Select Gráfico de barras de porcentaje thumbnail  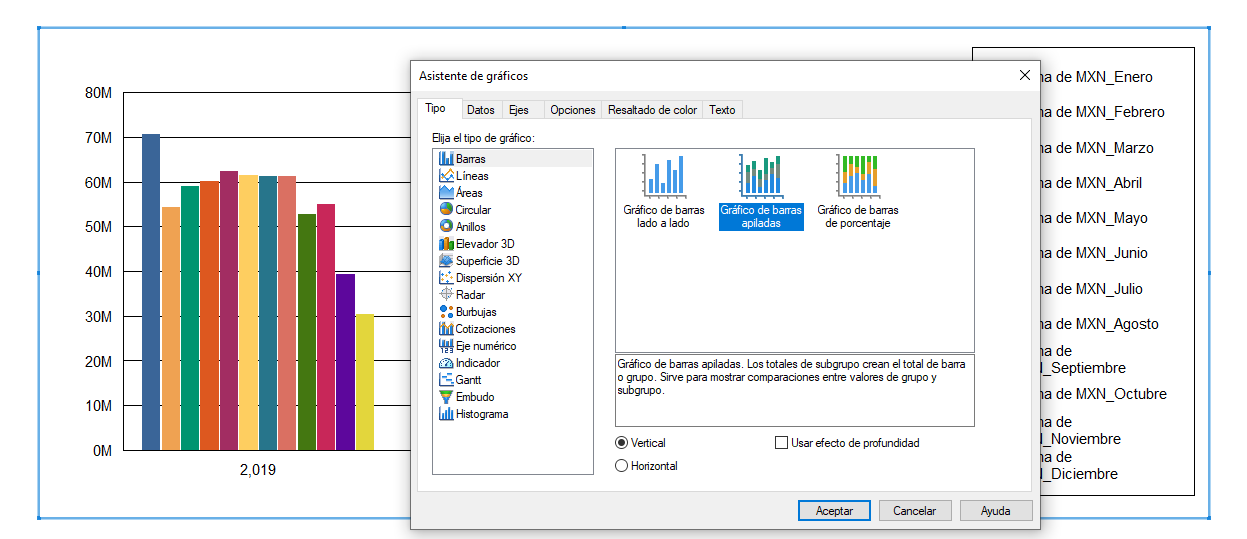pos(857,192)
